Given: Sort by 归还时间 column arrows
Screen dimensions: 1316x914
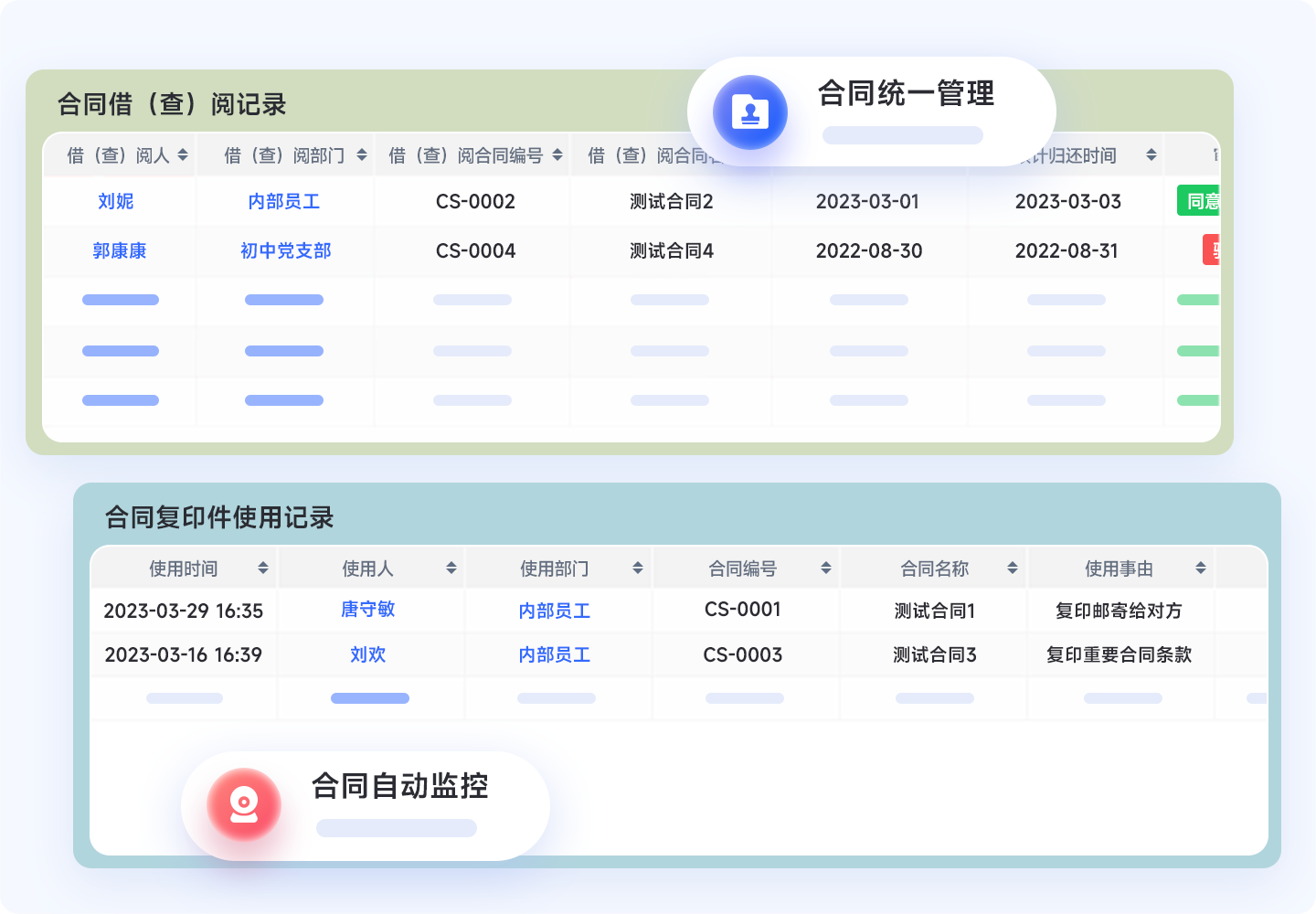Looking at the screenshot, I should coord(1151,155).
